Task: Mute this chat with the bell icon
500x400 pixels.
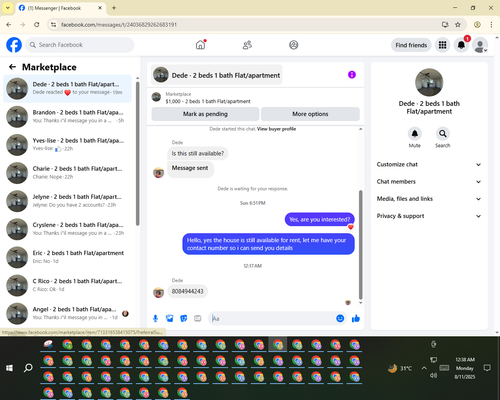Action: [x=415, y=134]
